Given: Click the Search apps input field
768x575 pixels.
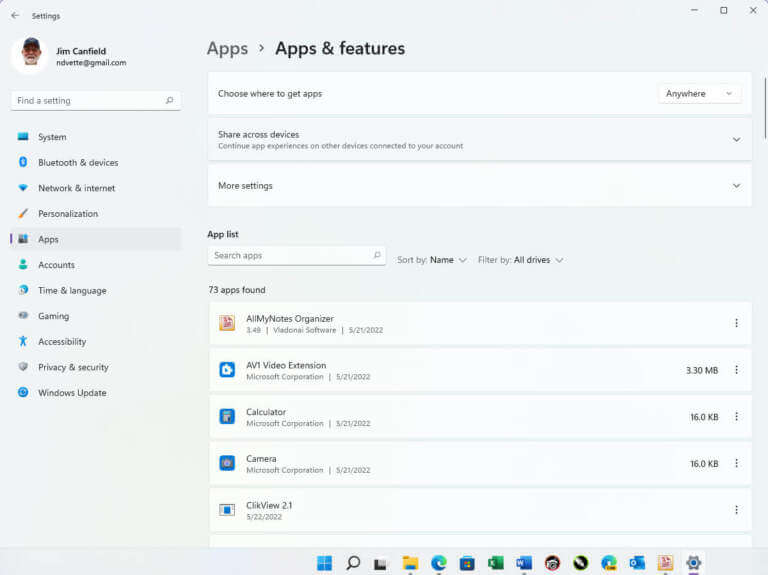Looking at the screenshot, I should [x=296, y=256].
